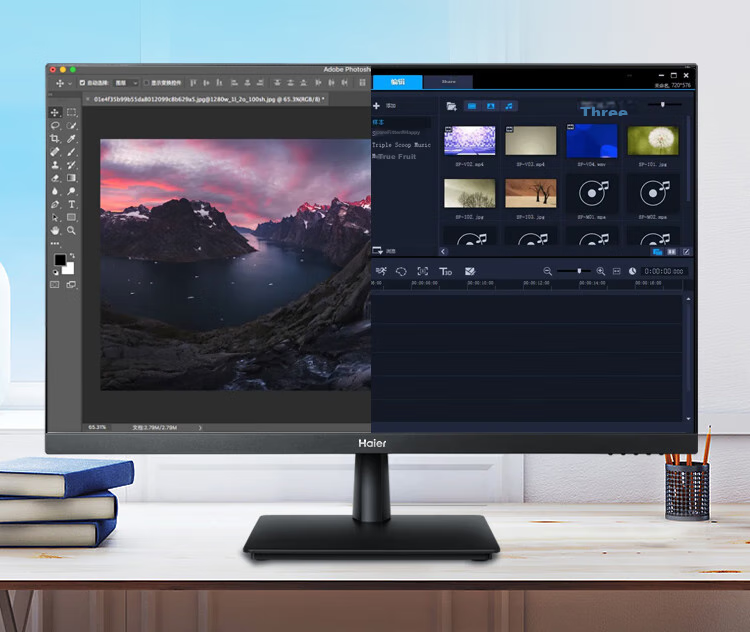Click the motion tracking bracket icon
Screen dimensions: 750x632
[x=423, y=271]
